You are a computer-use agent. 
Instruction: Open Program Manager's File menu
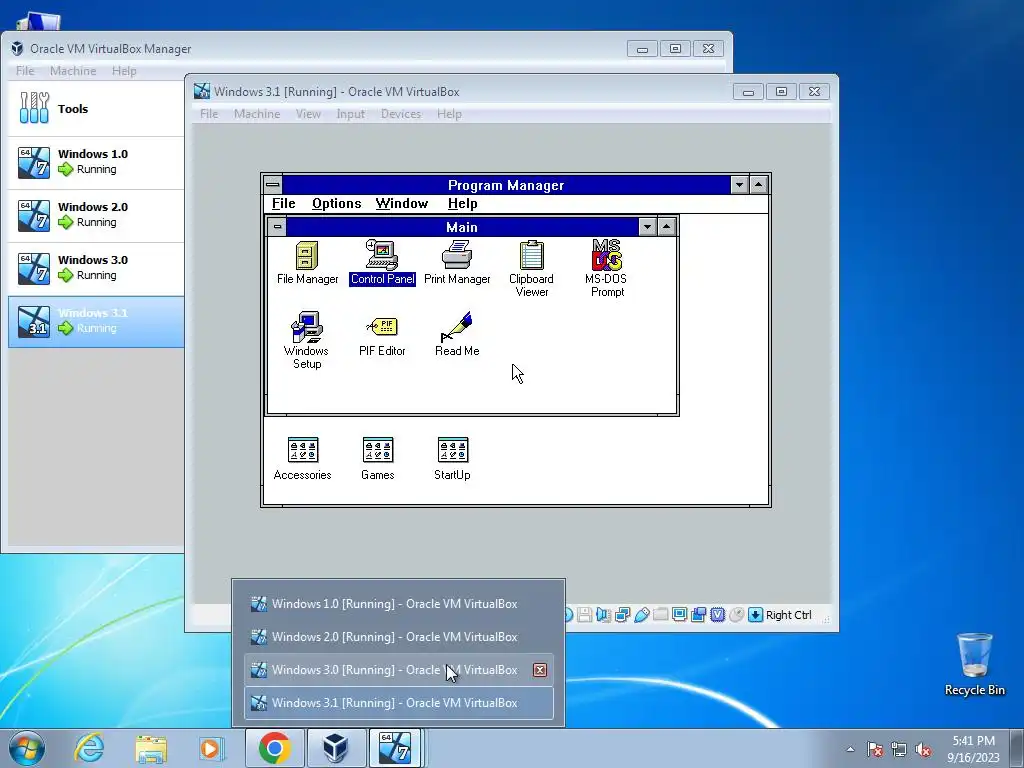point(283,203)
